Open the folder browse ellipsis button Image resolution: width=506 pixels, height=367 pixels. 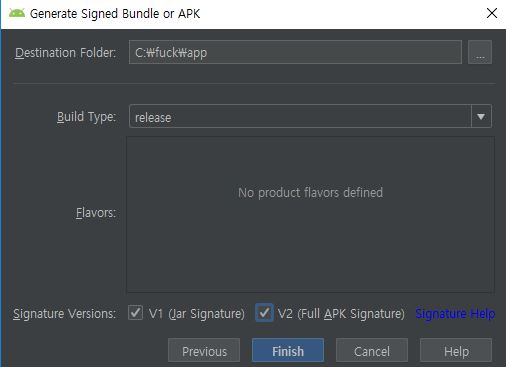point(480,52)
